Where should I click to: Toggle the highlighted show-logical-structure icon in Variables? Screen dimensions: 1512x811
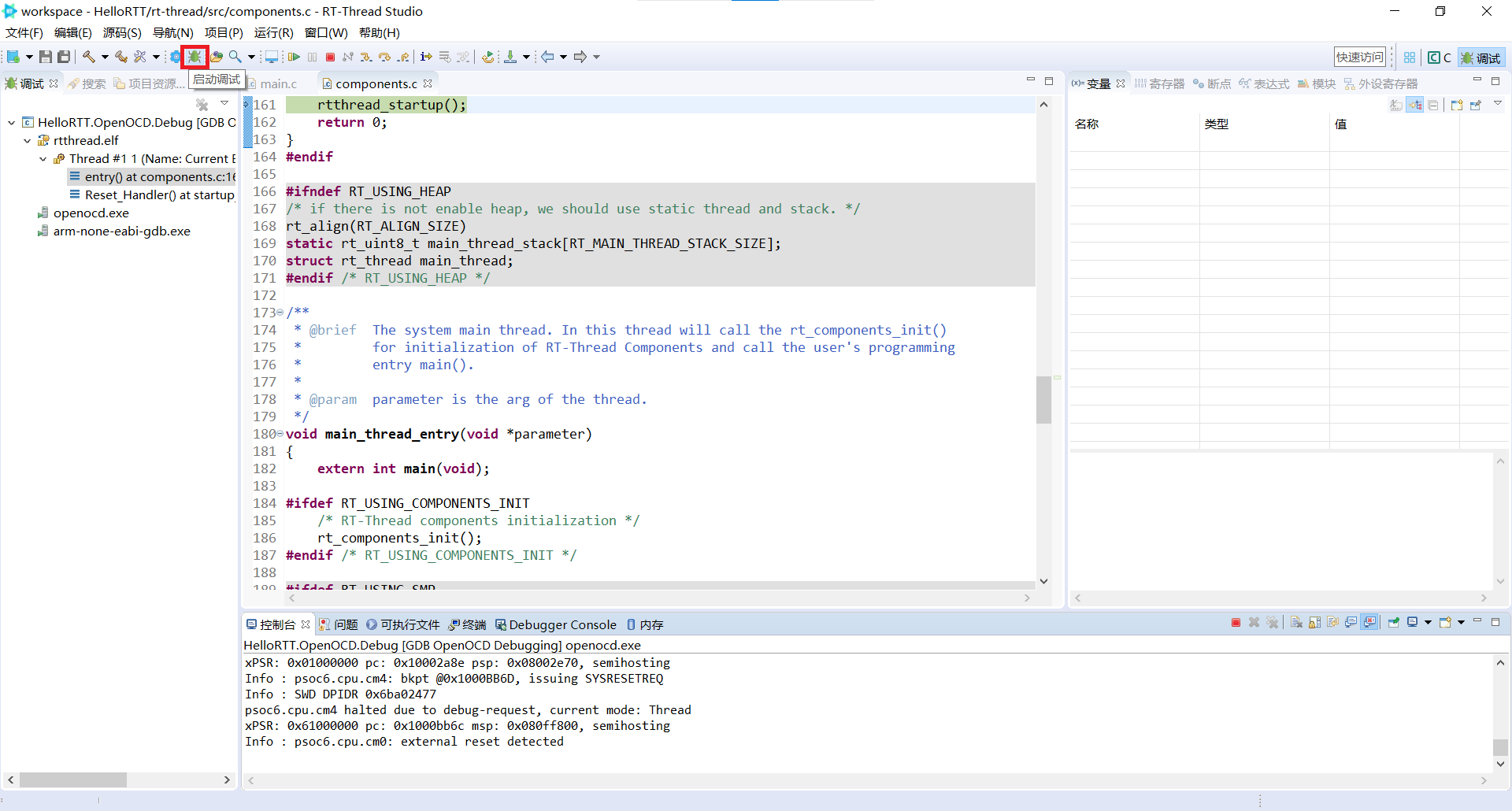[1415, 106]
